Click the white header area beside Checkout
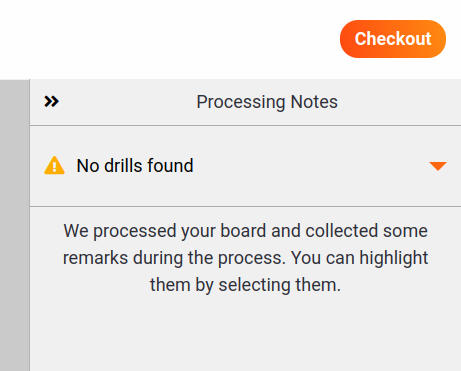 coord(167,39)
